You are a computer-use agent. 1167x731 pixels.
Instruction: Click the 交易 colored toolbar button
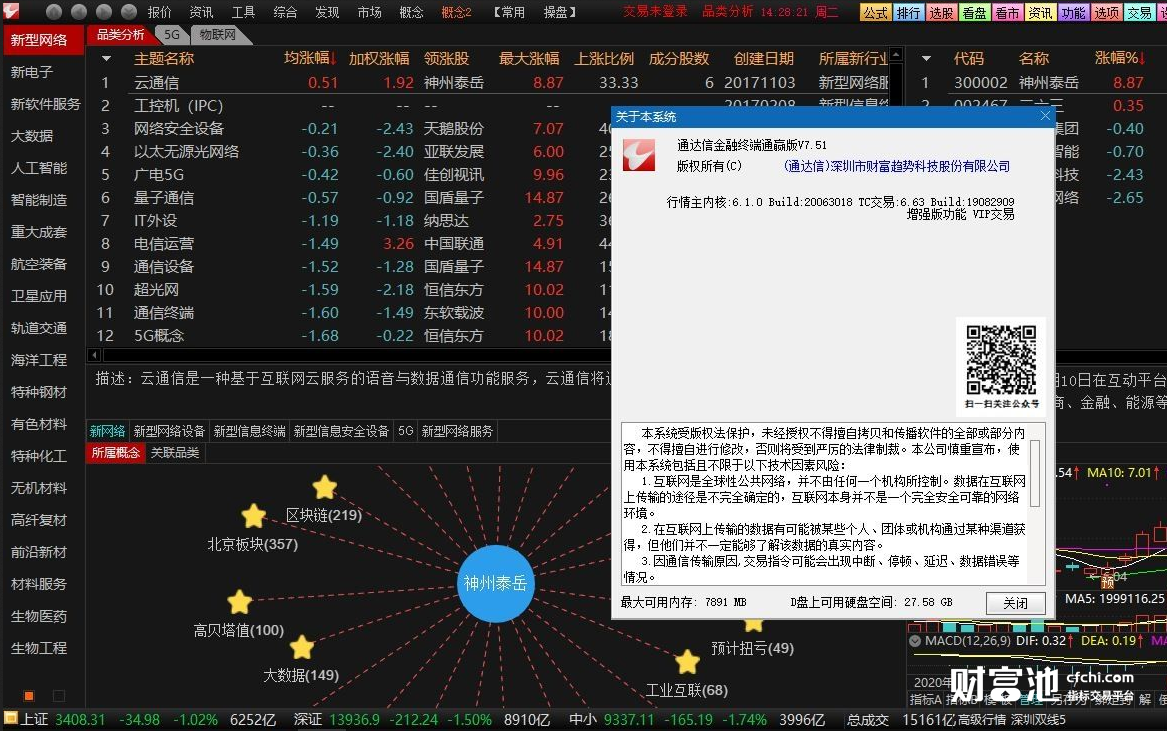1139,12
